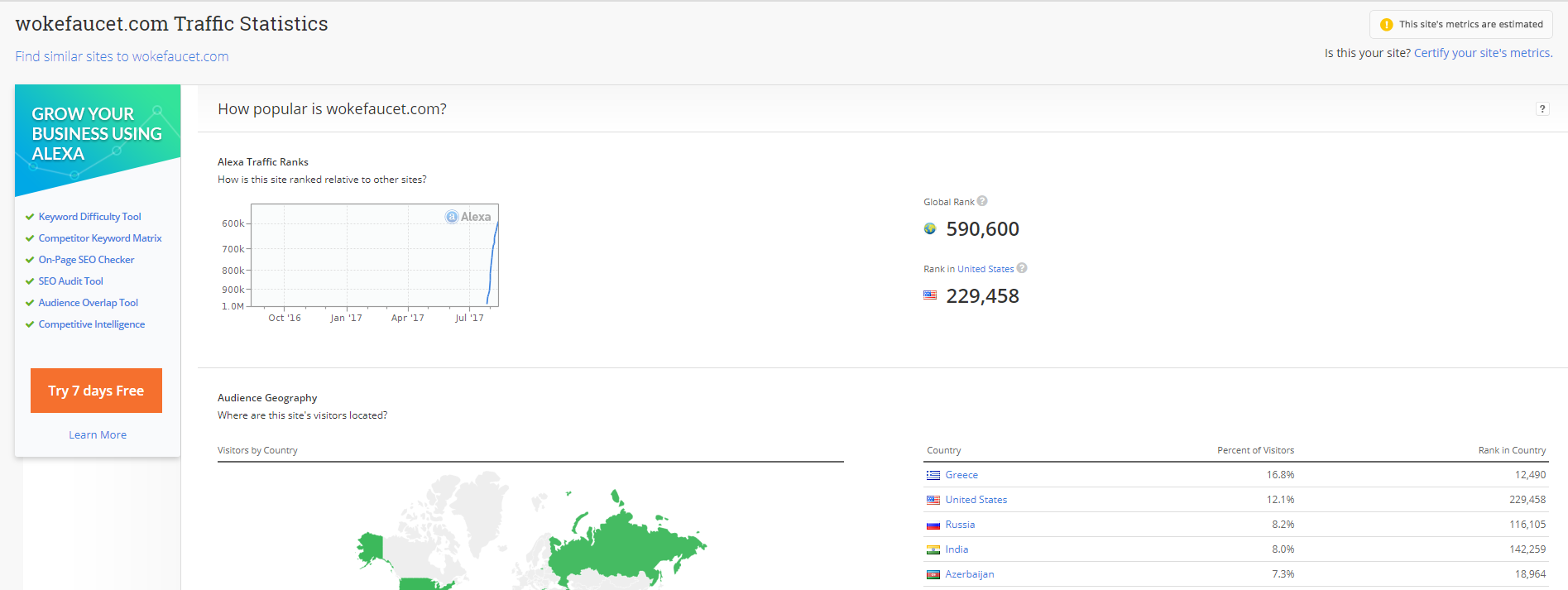1568x590 pixels.
Task: Click the Country column header
Action: pyautogui.click(x=944, y=450)
